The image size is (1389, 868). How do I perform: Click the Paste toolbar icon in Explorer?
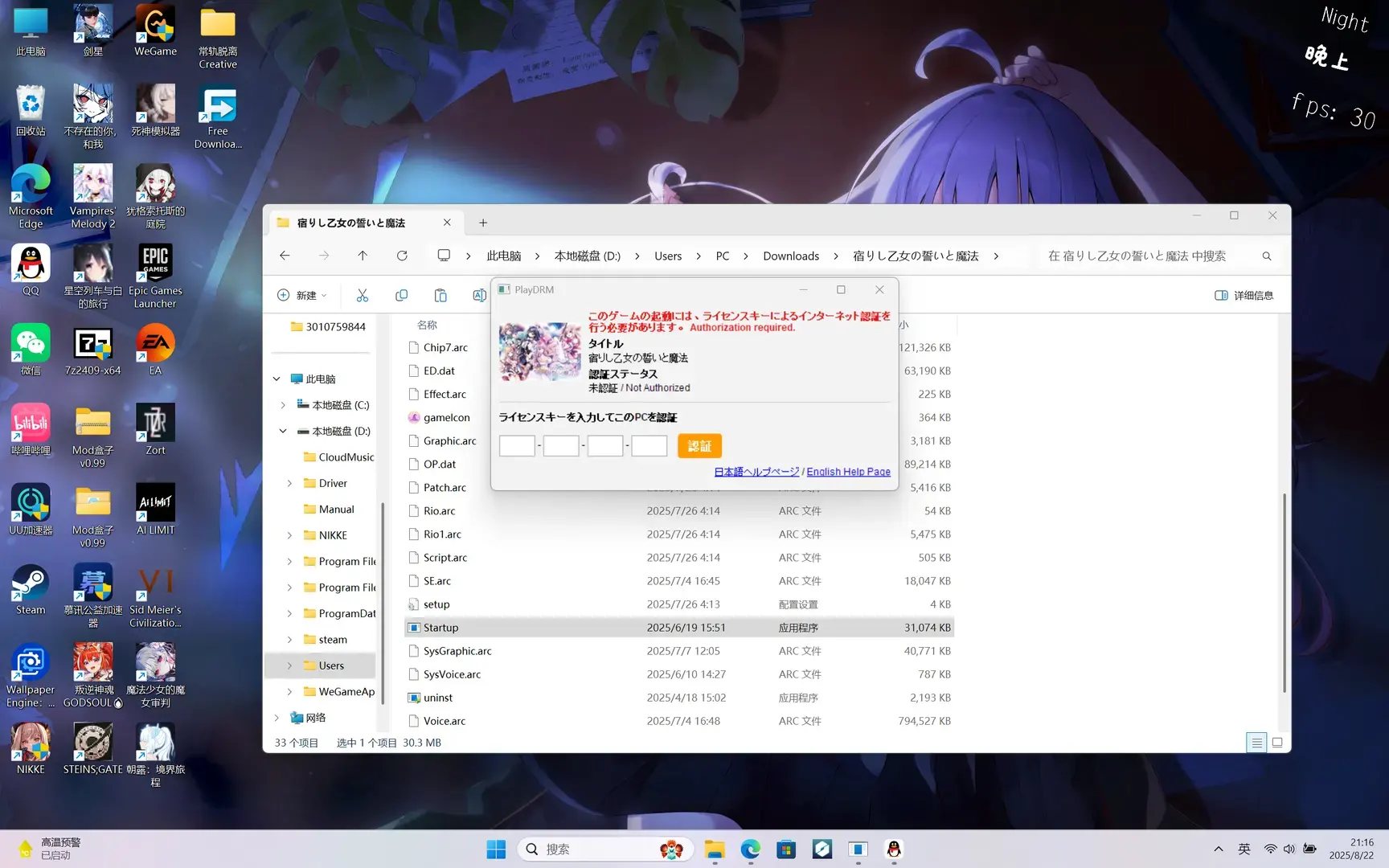click(x=440, y=295)
